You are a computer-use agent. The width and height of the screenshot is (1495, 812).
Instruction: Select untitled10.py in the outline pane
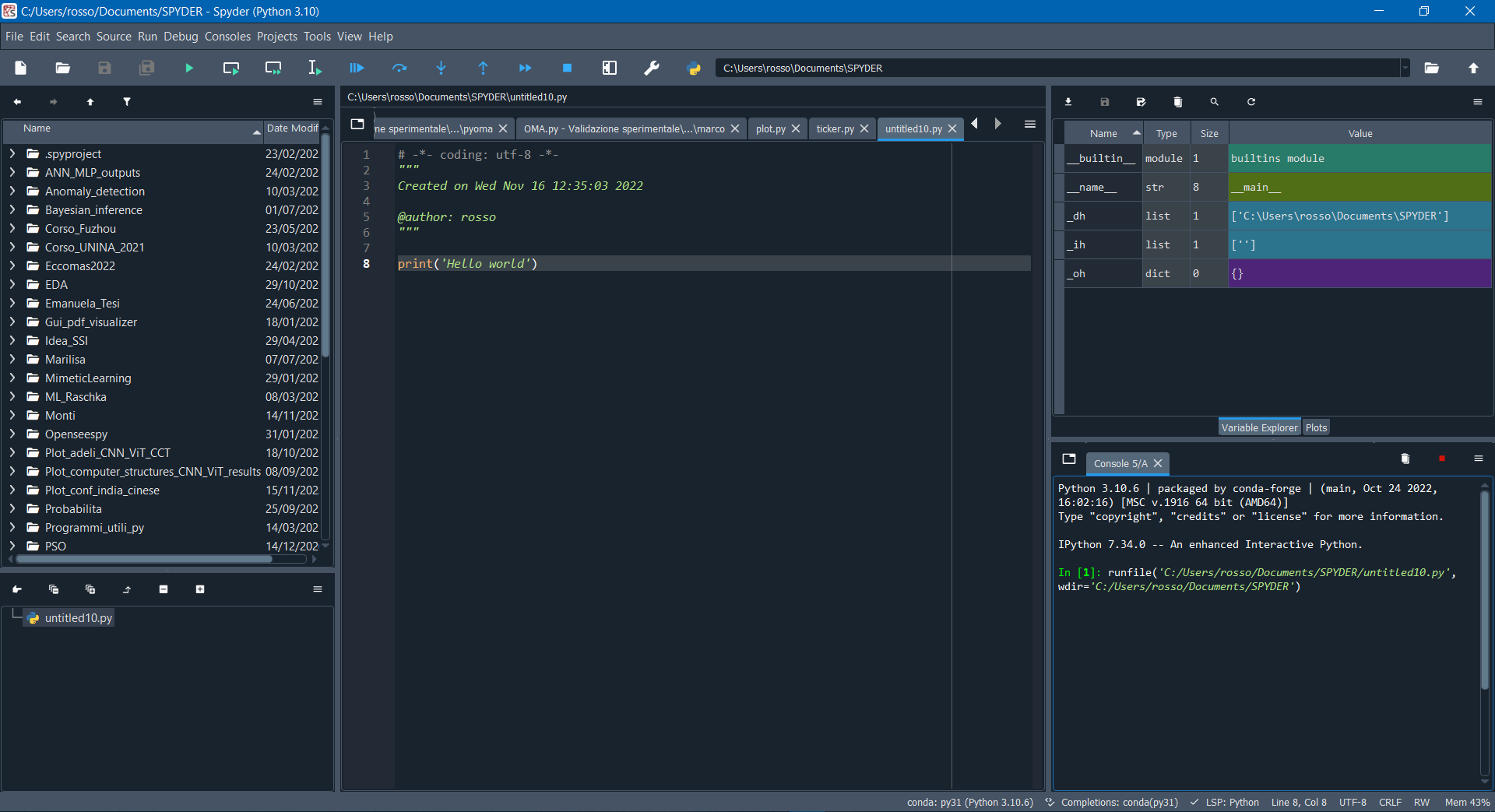click(x=78, y=618)
